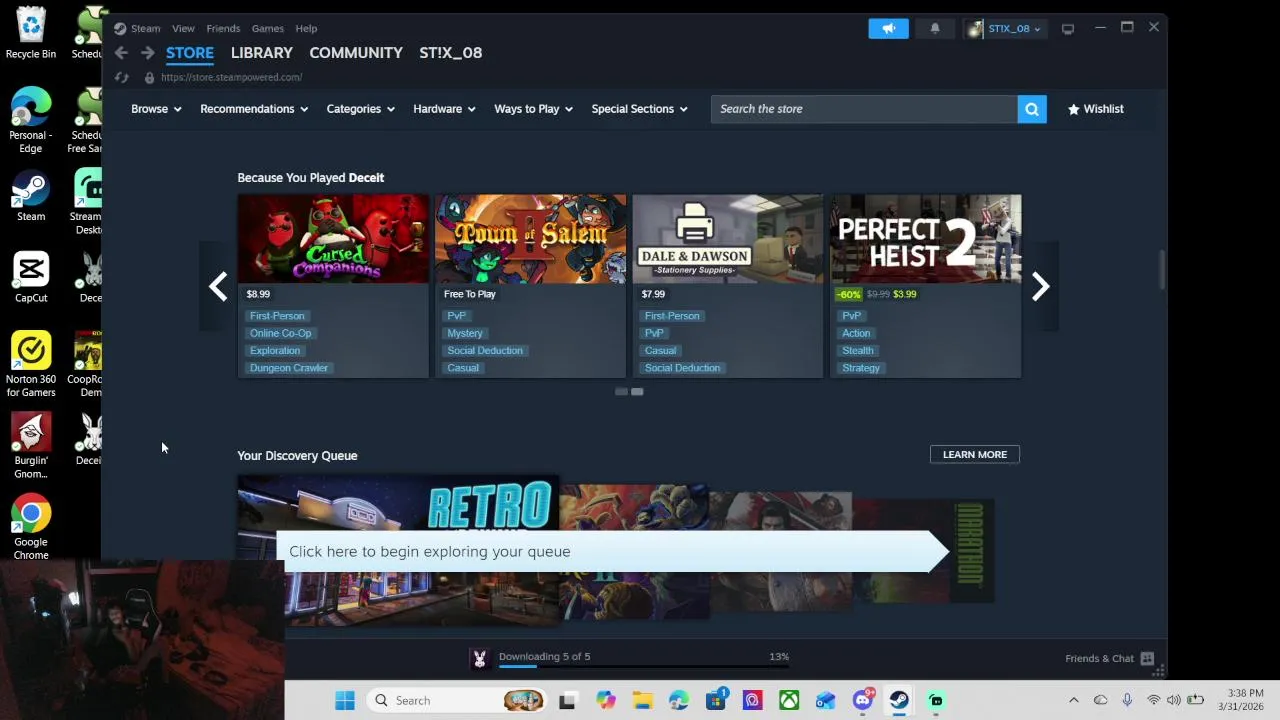Open the Friends menu
The width and height of the screenshot is (1280, 720).
click(x=223, y=28)
